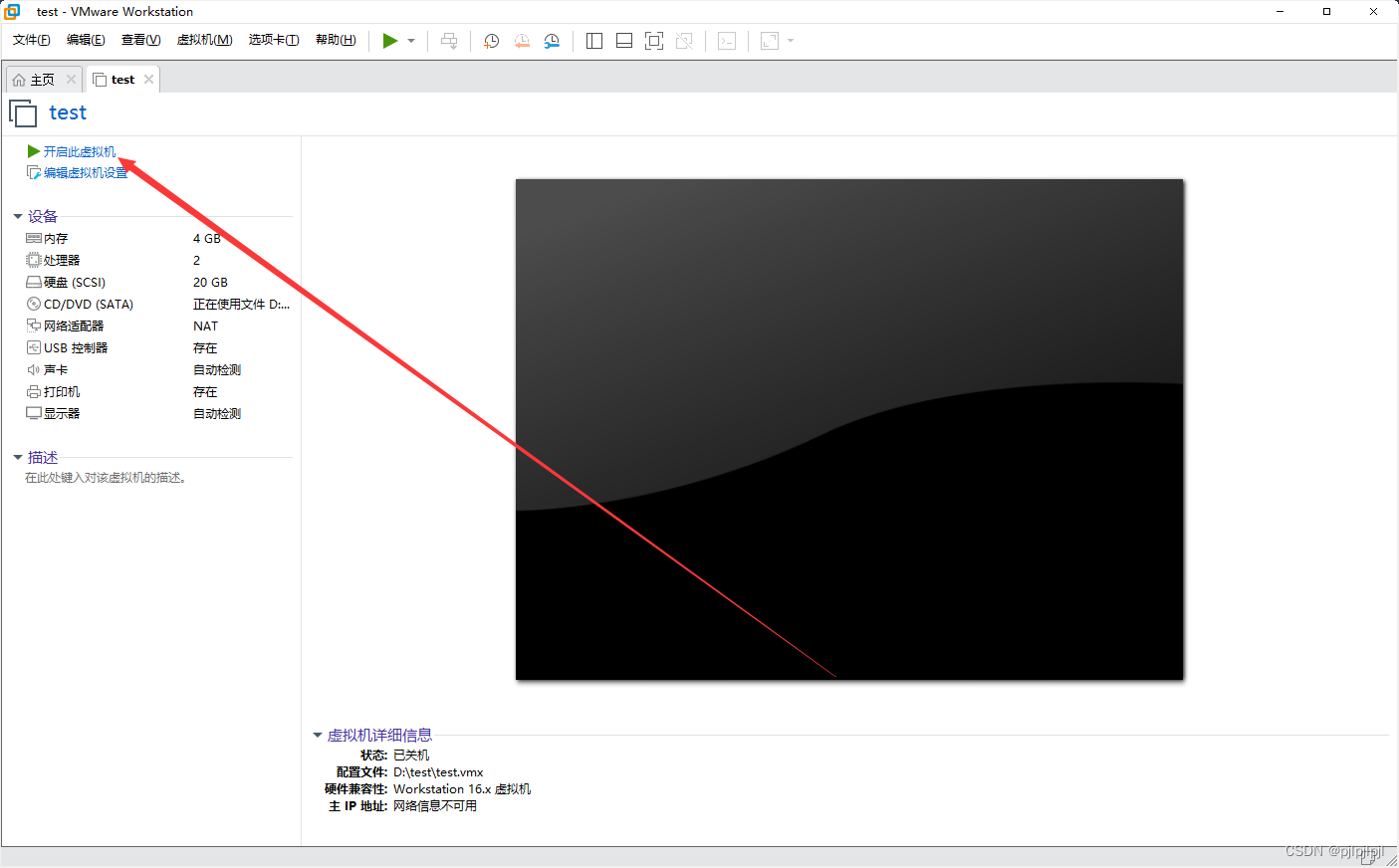Click the 4 GB memory value
Viewport: 1399px width, 868px height.
(x=207, y=239)
